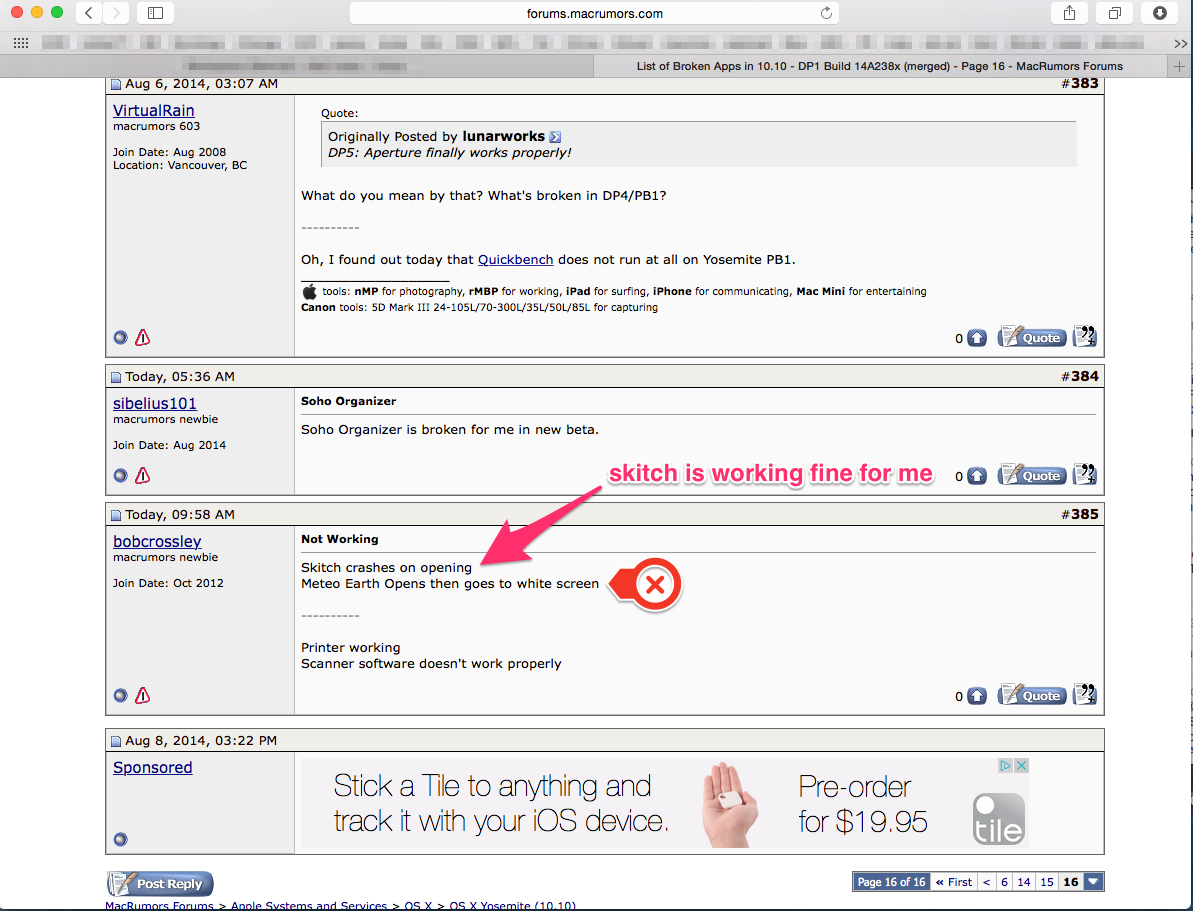Viewport: 1193px width, 911px height.
Task: Toggle the Safari sidebar button
Action: point(155,13)
